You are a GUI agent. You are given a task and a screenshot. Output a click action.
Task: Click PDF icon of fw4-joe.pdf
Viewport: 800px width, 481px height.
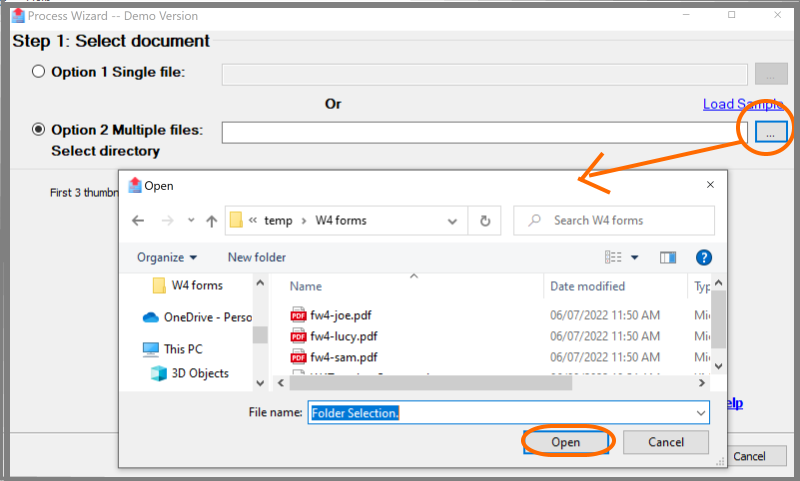(298, 315)
